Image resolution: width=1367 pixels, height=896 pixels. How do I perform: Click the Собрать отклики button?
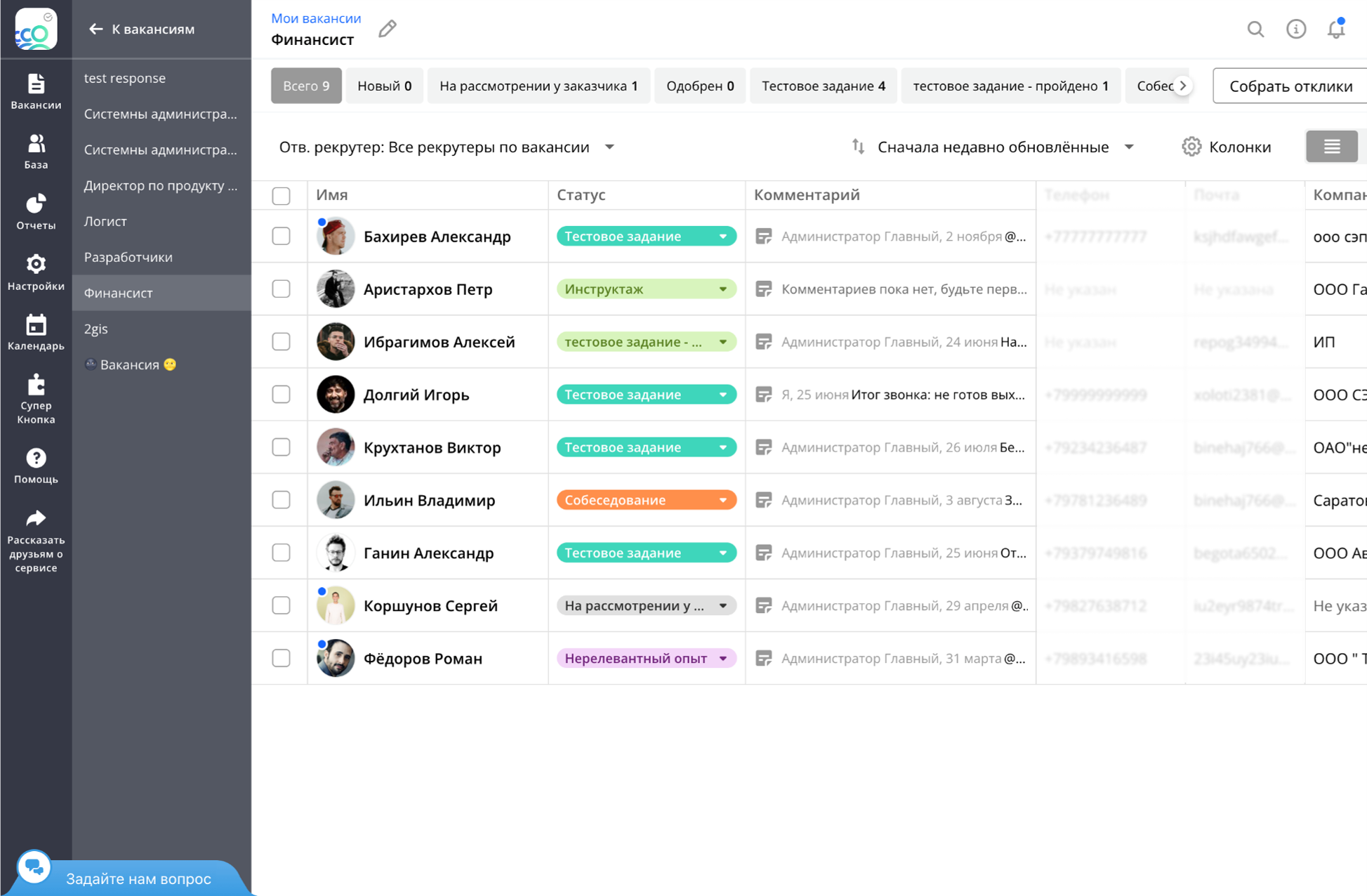(x=1290, y=86)
